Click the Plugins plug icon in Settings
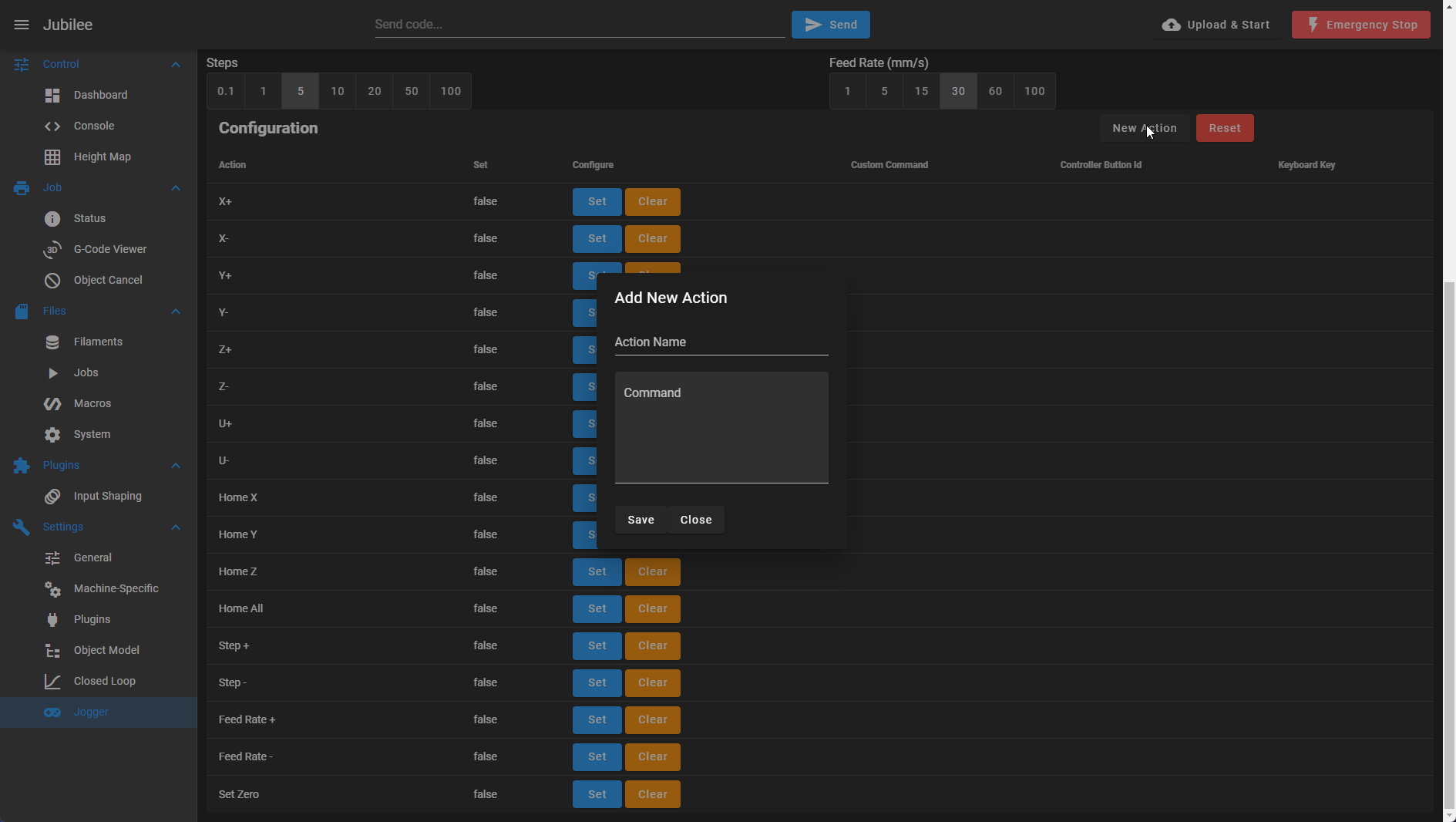 52,619
